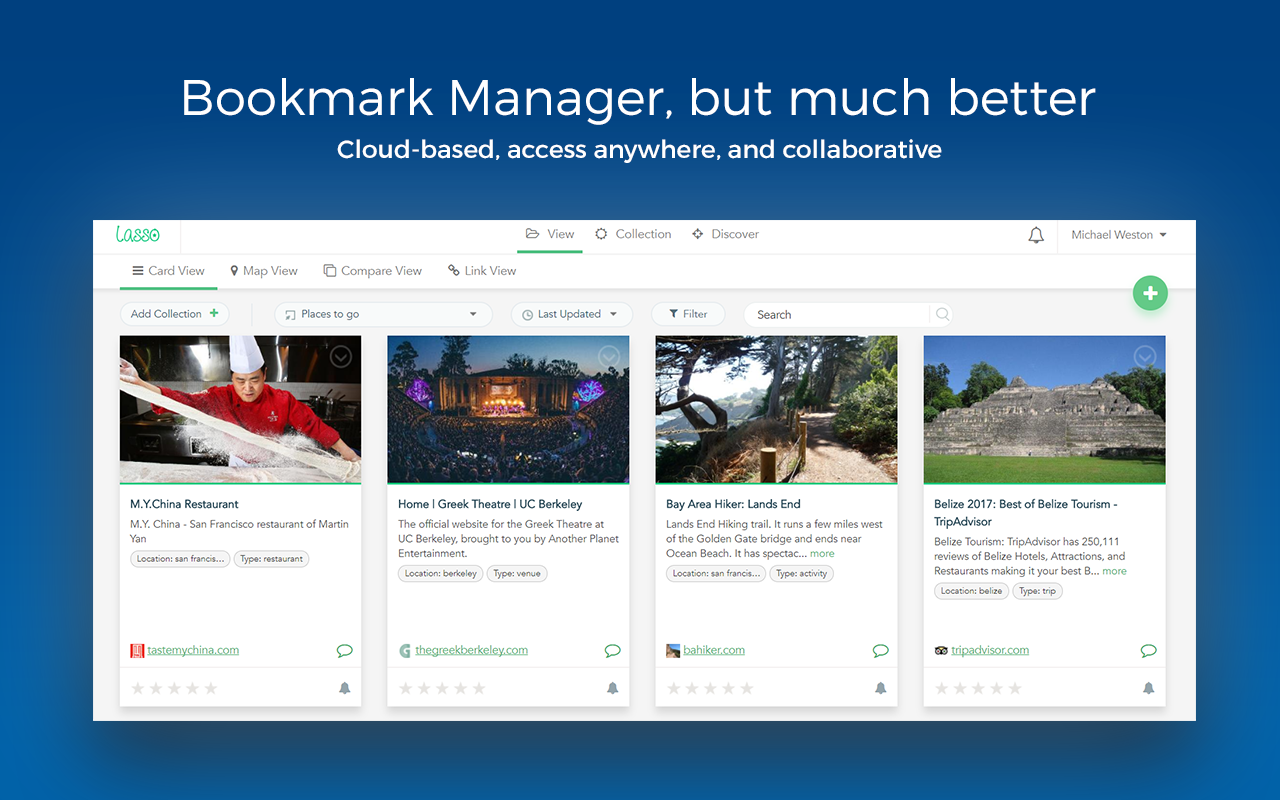The width and height of the screenshot is (1280, 800).
Task: Open the notifications bell in the header
Action: pyautogui.click(x=1036, y=235)
